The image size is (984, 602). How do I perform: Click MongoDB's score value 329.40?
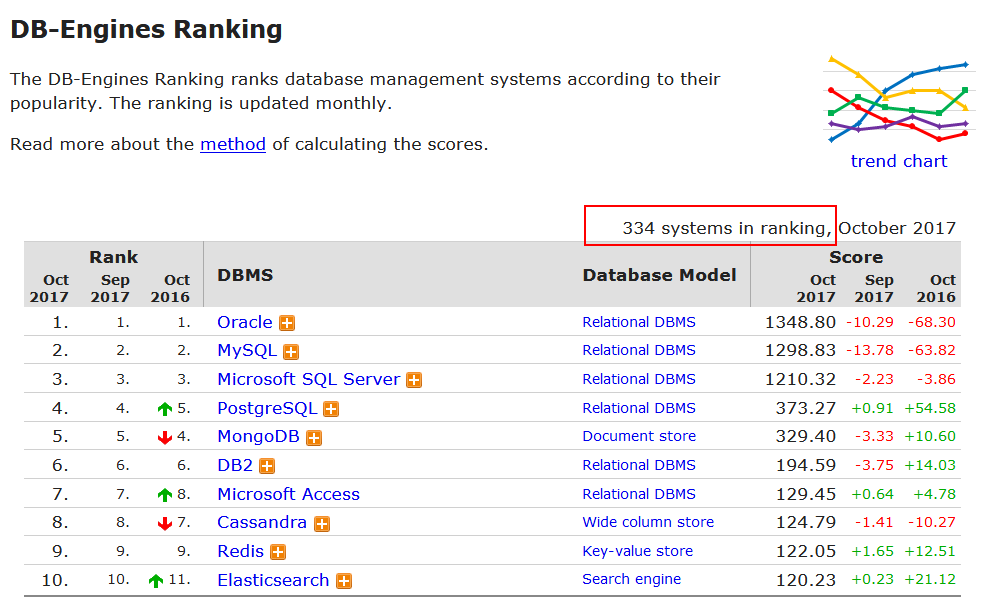806,437
